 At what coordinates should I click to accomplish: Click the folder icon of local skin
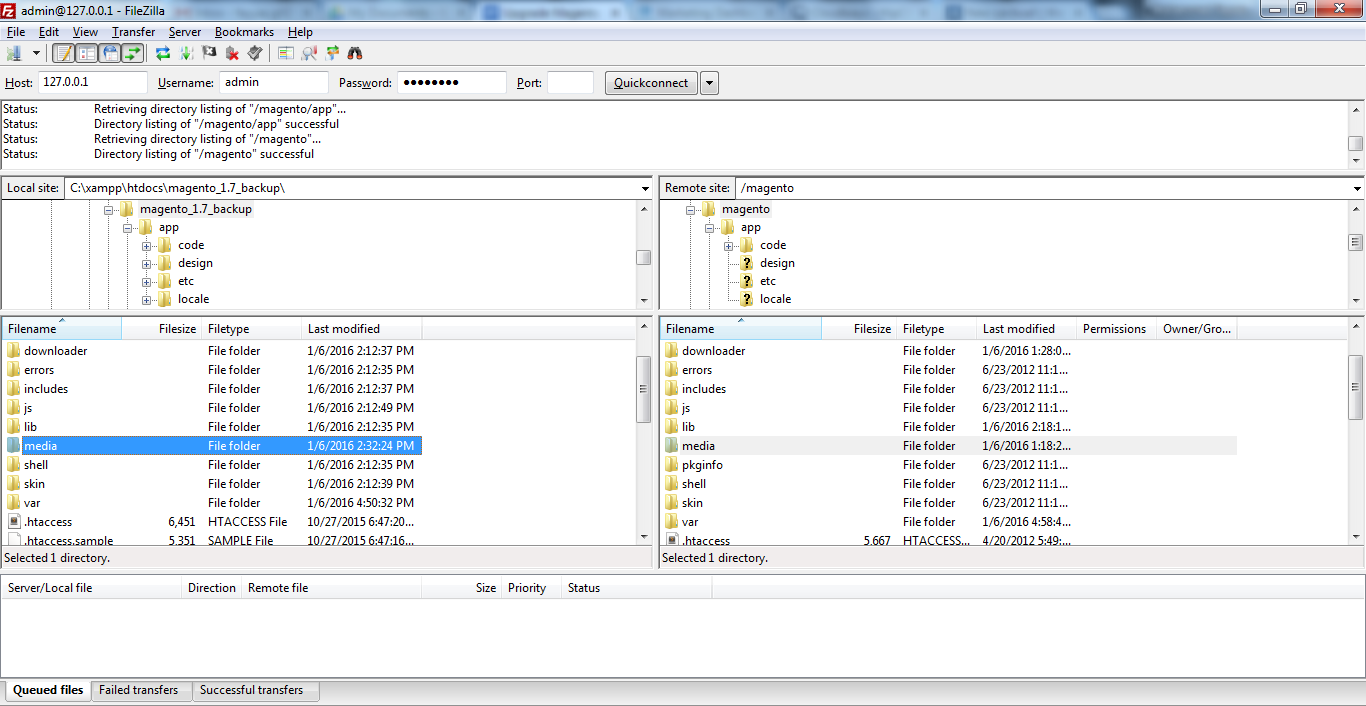click(13, 484)
